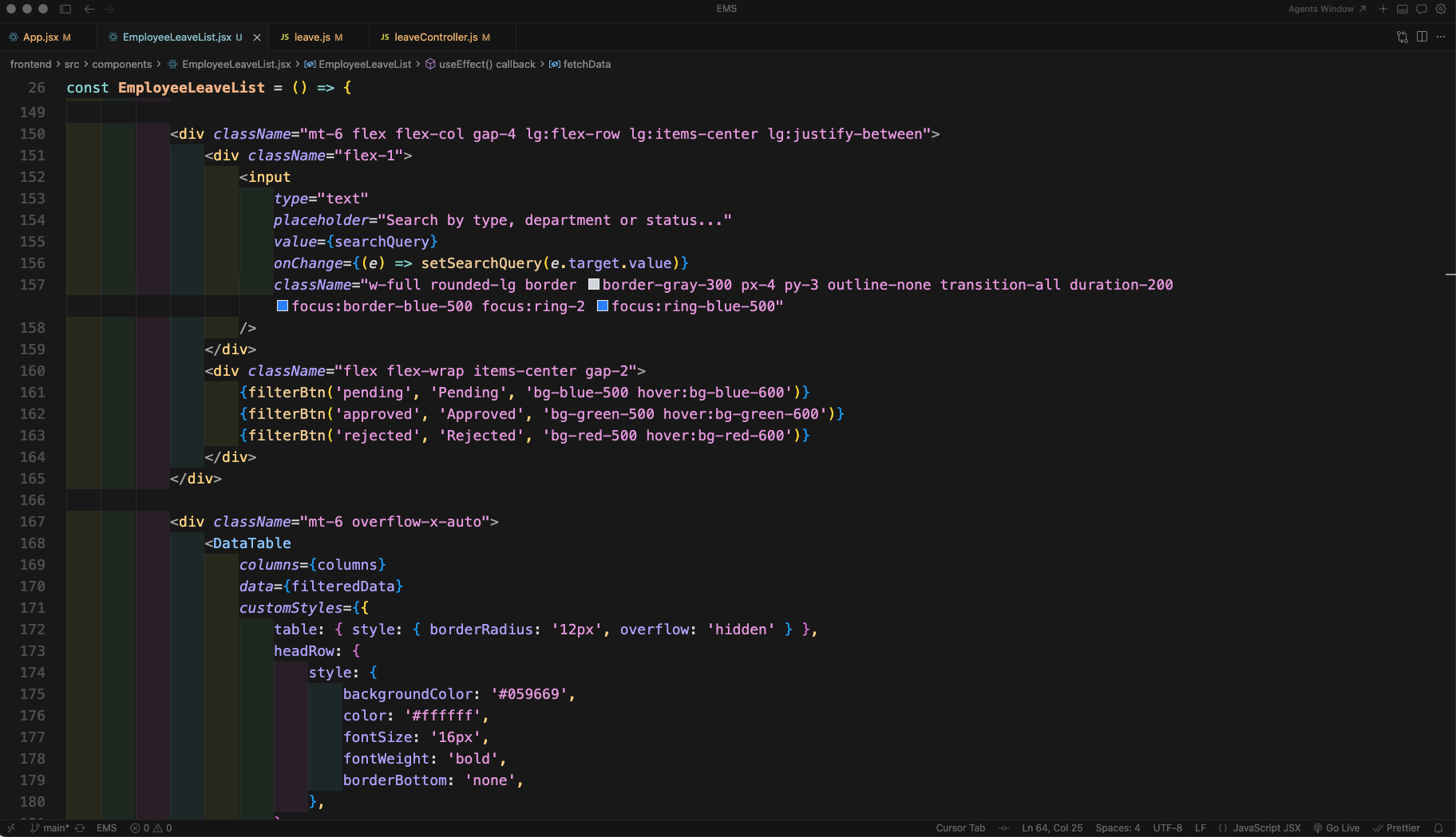Close the EmployeeLeaveList.jsx tab
This screenshot has height=837, width=1456.
coord(257,38)
